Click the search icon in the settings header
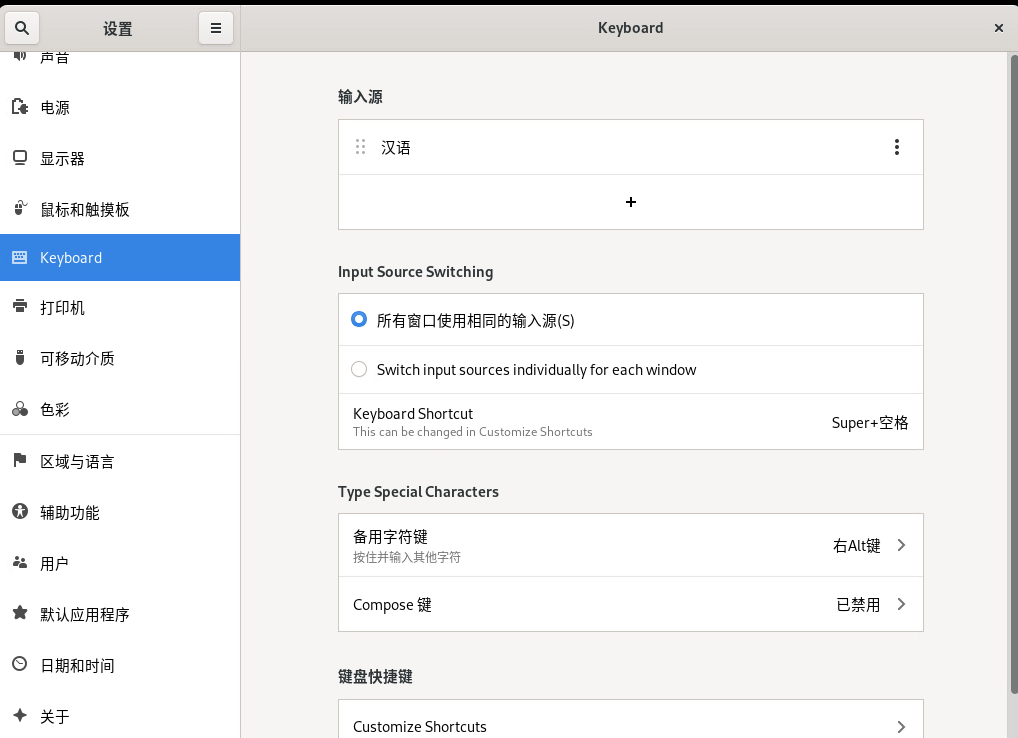This screenshot has height=738, width=1018. [22, 28]
